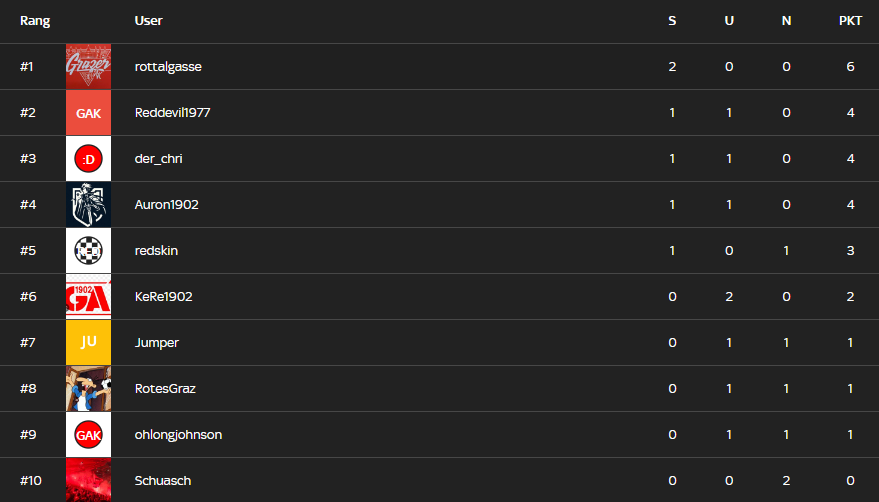The height and width of the screenshot is (502, 879).
Task: Click RotesGraz's cartoon avatar
Action: click(x=88, y=389)
